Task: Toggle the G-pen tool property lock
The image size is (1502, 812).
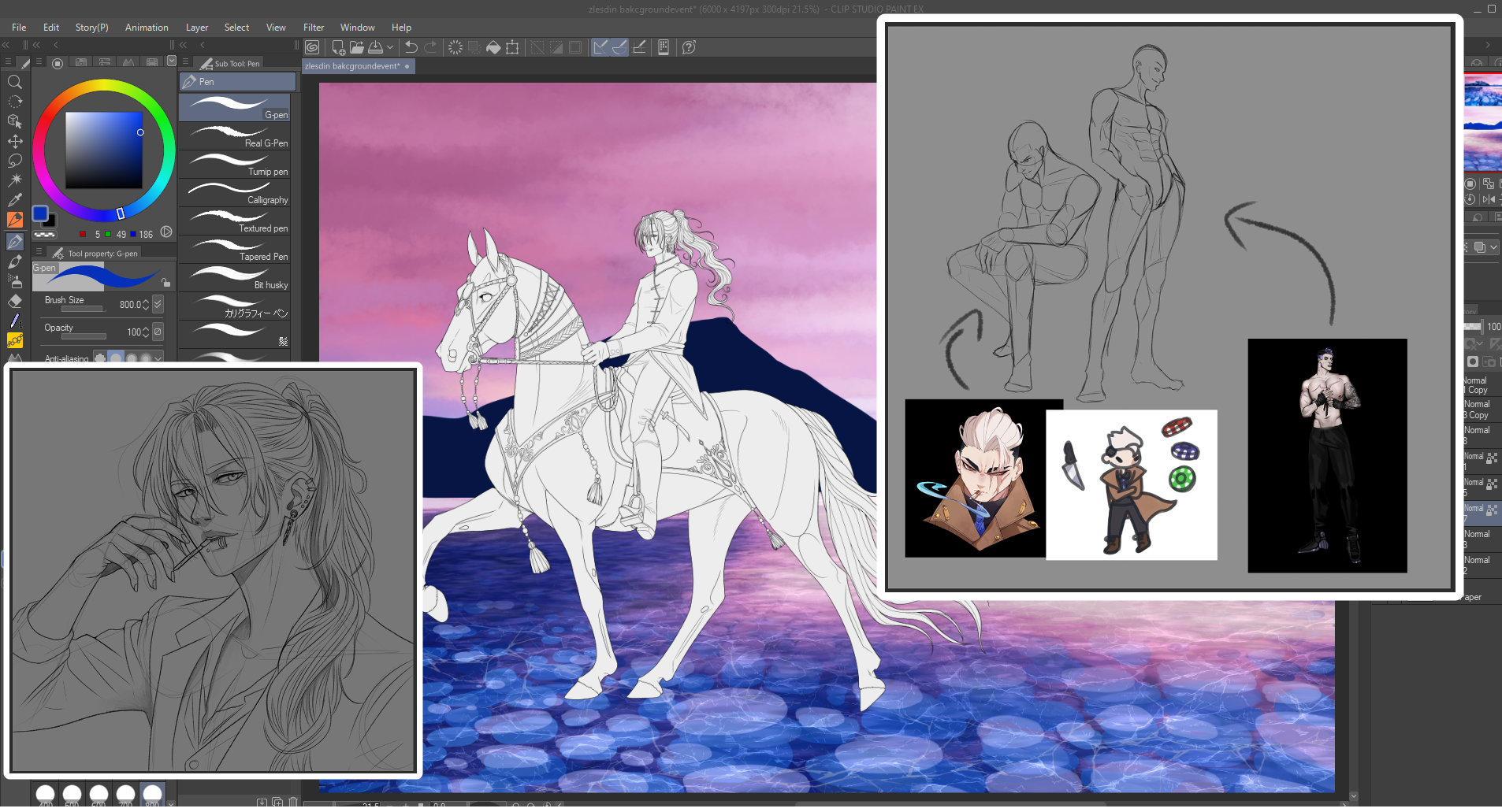Action: coord(165,282)
